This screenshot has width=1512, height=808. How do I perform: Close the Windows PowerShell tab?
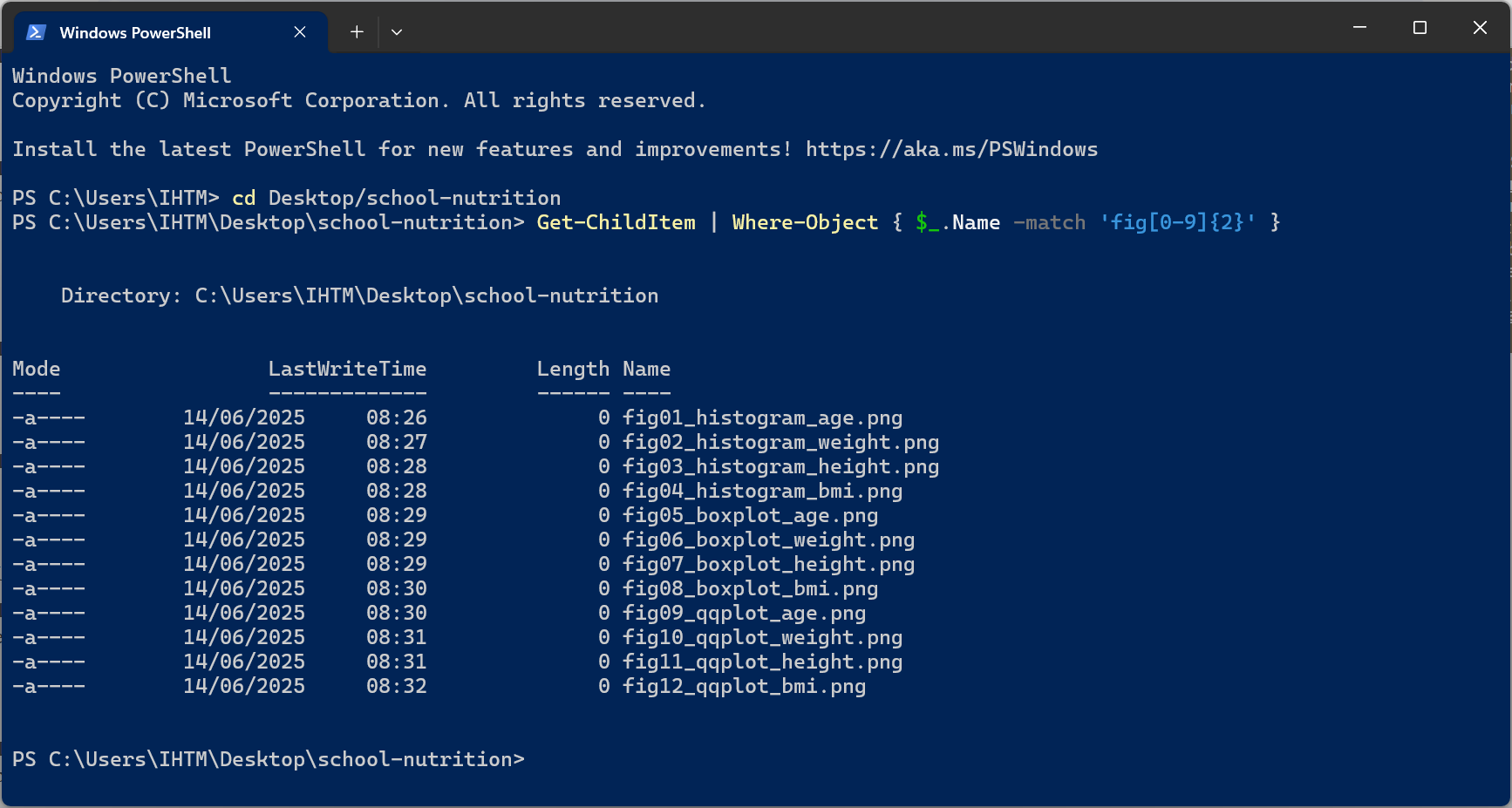click(x=300, y=32)
